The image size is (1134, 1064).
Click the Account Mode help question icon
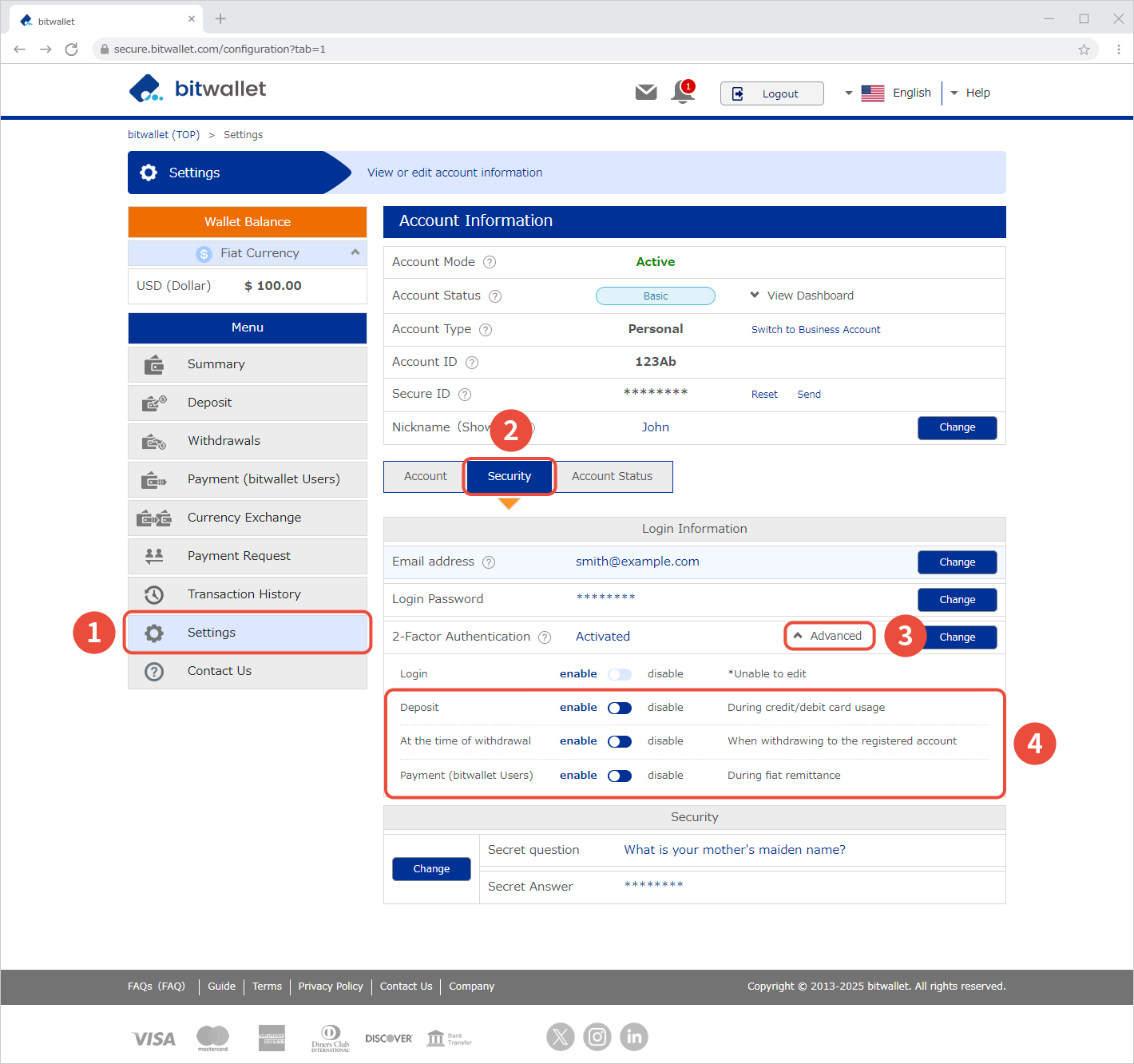click(490, 262)
